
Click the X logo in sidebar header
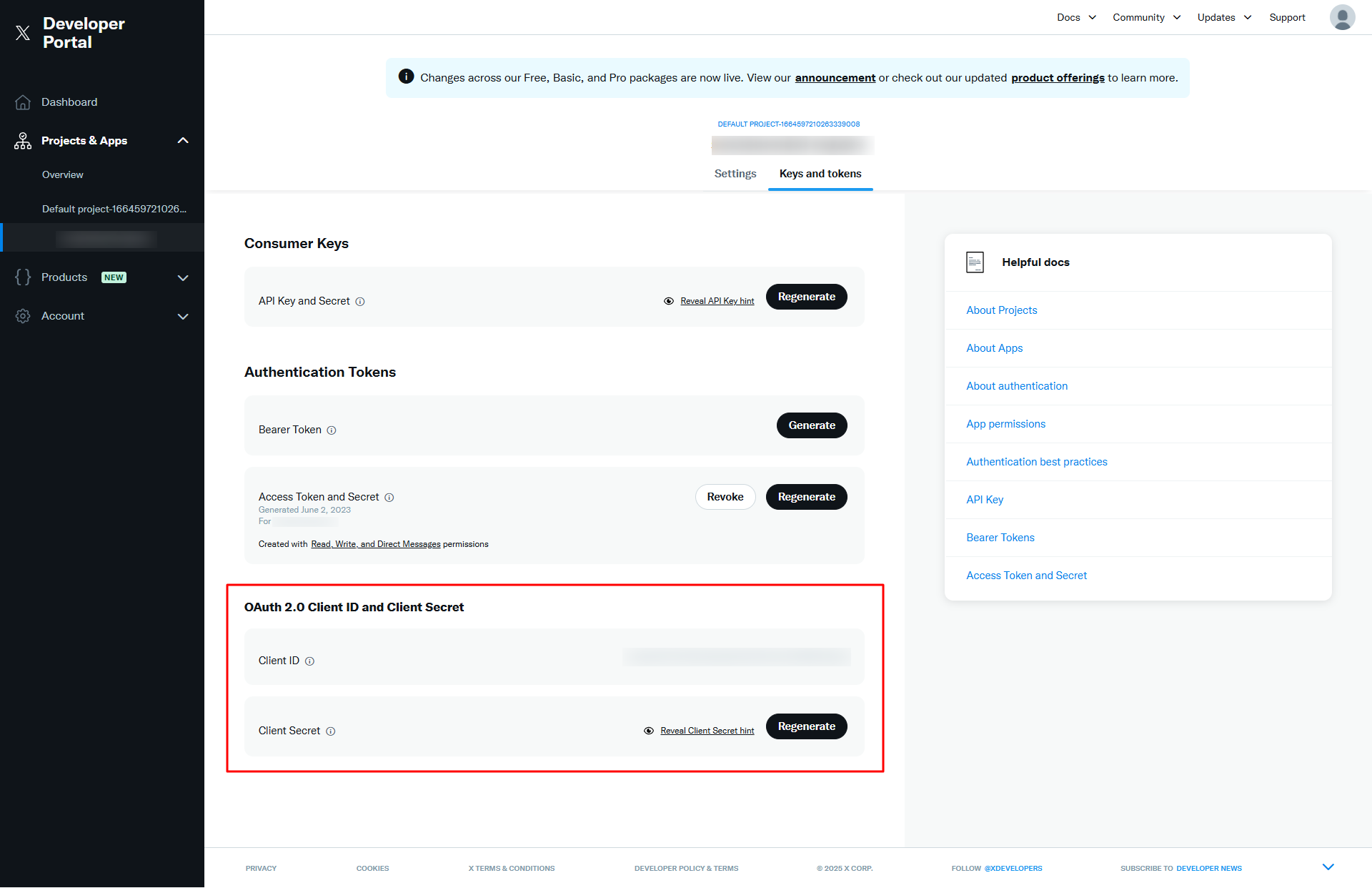[23, 33]
